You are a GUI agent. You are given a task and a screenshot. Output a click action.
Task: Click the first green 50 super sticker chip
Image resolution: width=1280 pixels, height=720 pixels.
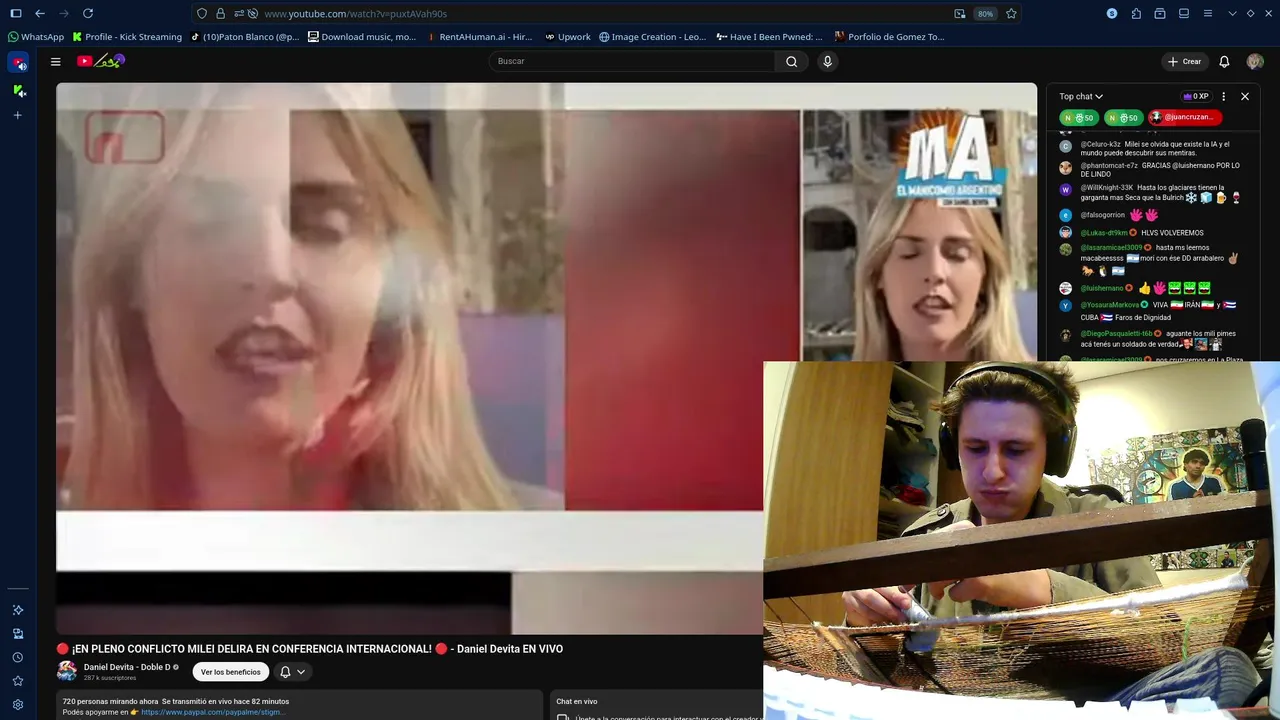(x=1079, y=117)
